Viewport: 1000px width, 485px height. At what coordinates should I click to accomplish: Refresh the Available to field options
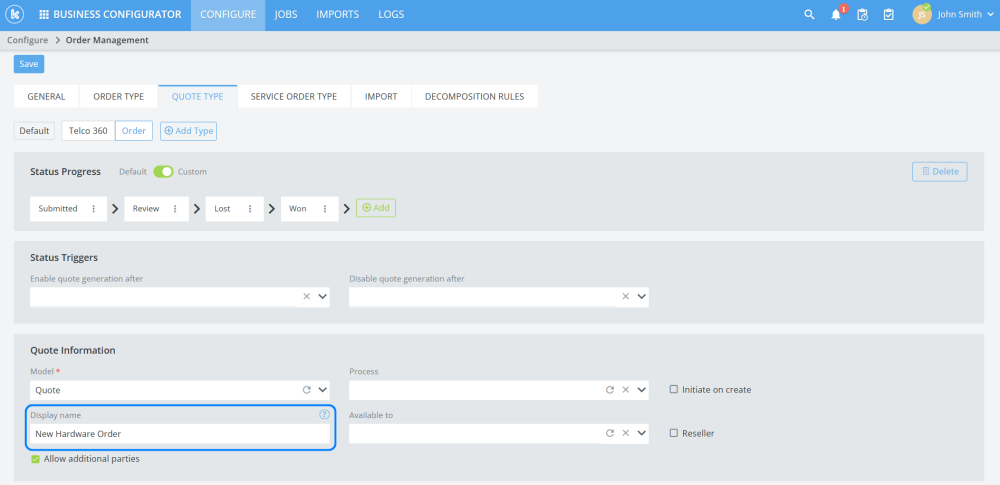click(610, 433)
